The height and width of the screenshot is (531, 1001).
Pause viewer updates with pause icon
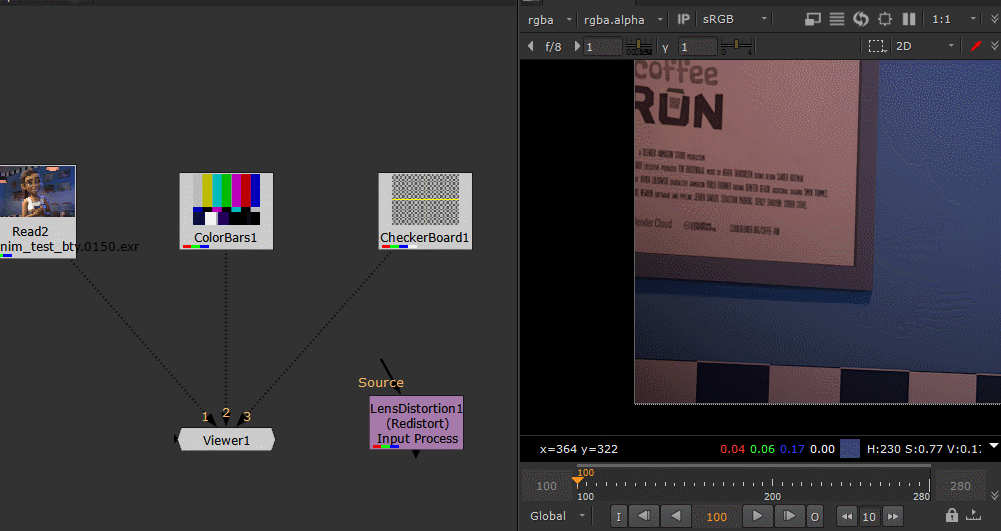pos(909,19)
